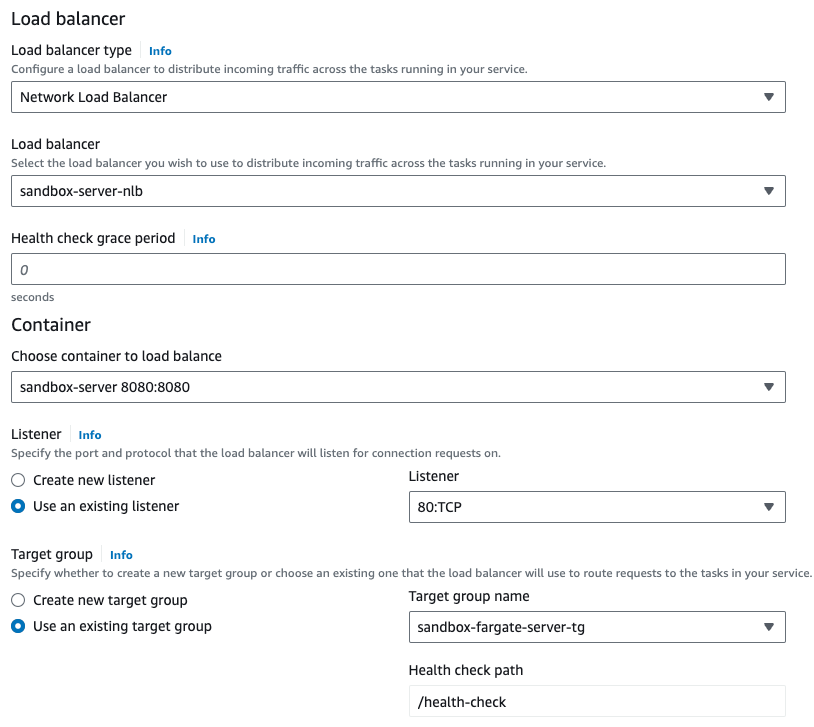Choose Create new target group radio

(18, 600)
